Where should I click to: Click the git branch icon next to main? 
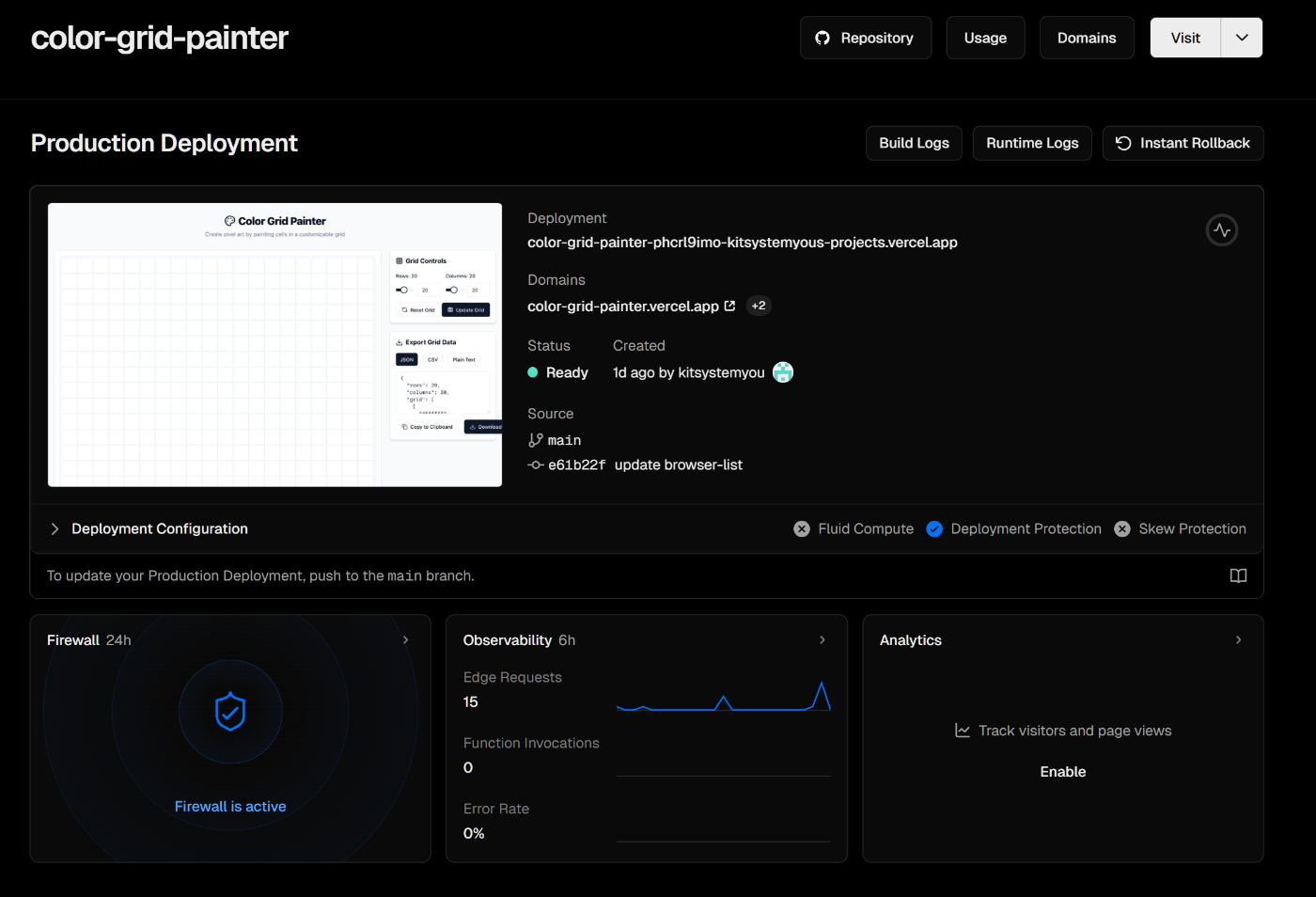536,440
